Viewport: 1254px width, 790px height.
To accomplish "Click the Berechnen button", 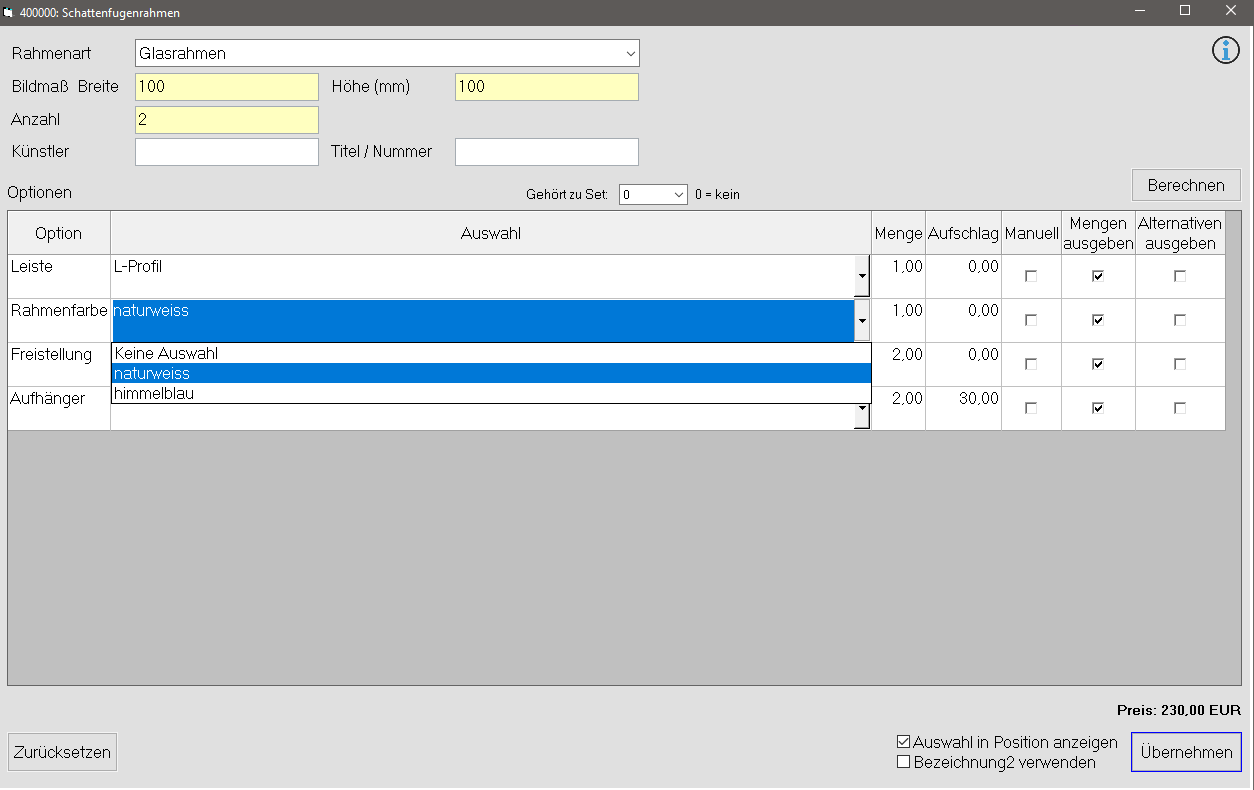I will point(1186,185).
